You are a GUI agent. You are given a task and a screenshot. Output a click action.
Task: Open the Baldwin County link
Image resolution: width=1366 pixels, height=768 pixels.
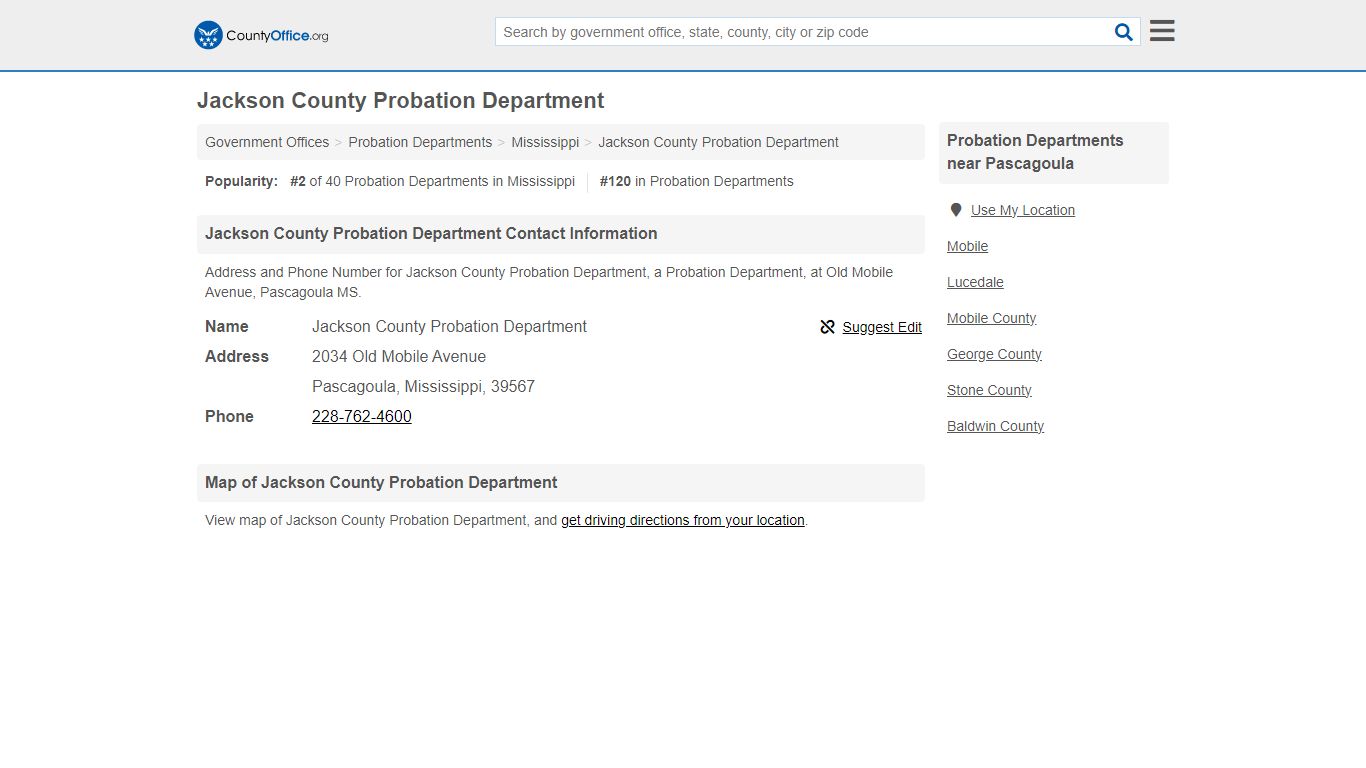(995, 426)
